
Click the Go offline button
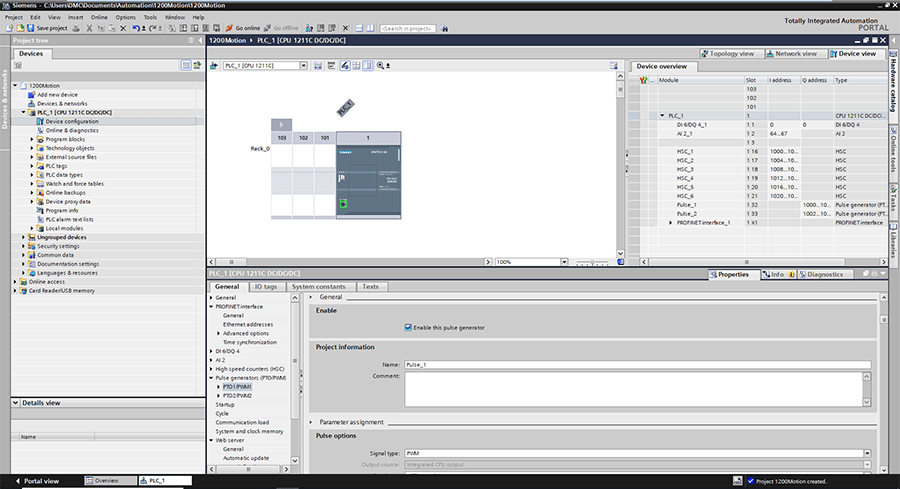[x=281, y=28]
